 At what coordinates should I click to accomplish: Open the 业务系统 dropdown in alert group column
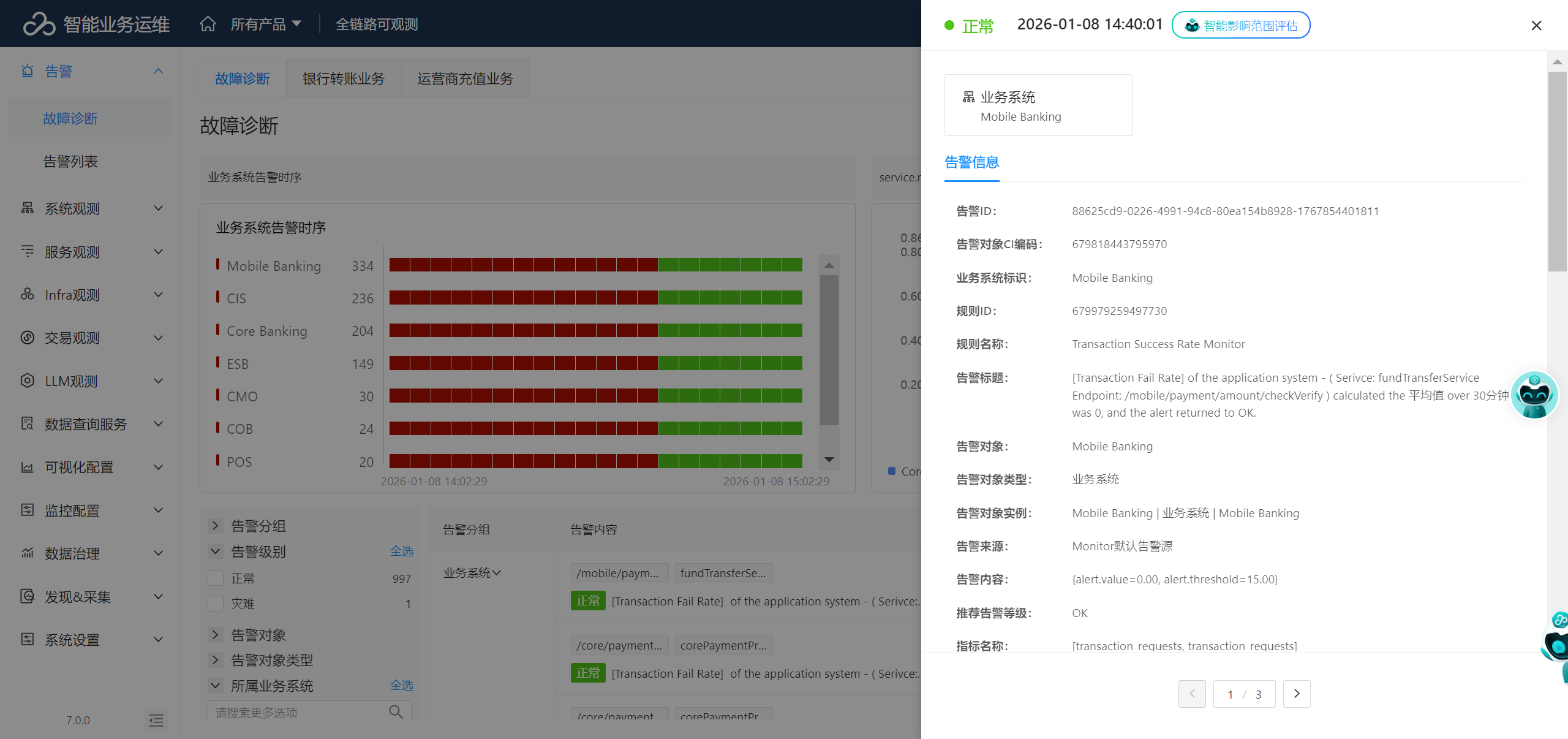coord(472,572)
